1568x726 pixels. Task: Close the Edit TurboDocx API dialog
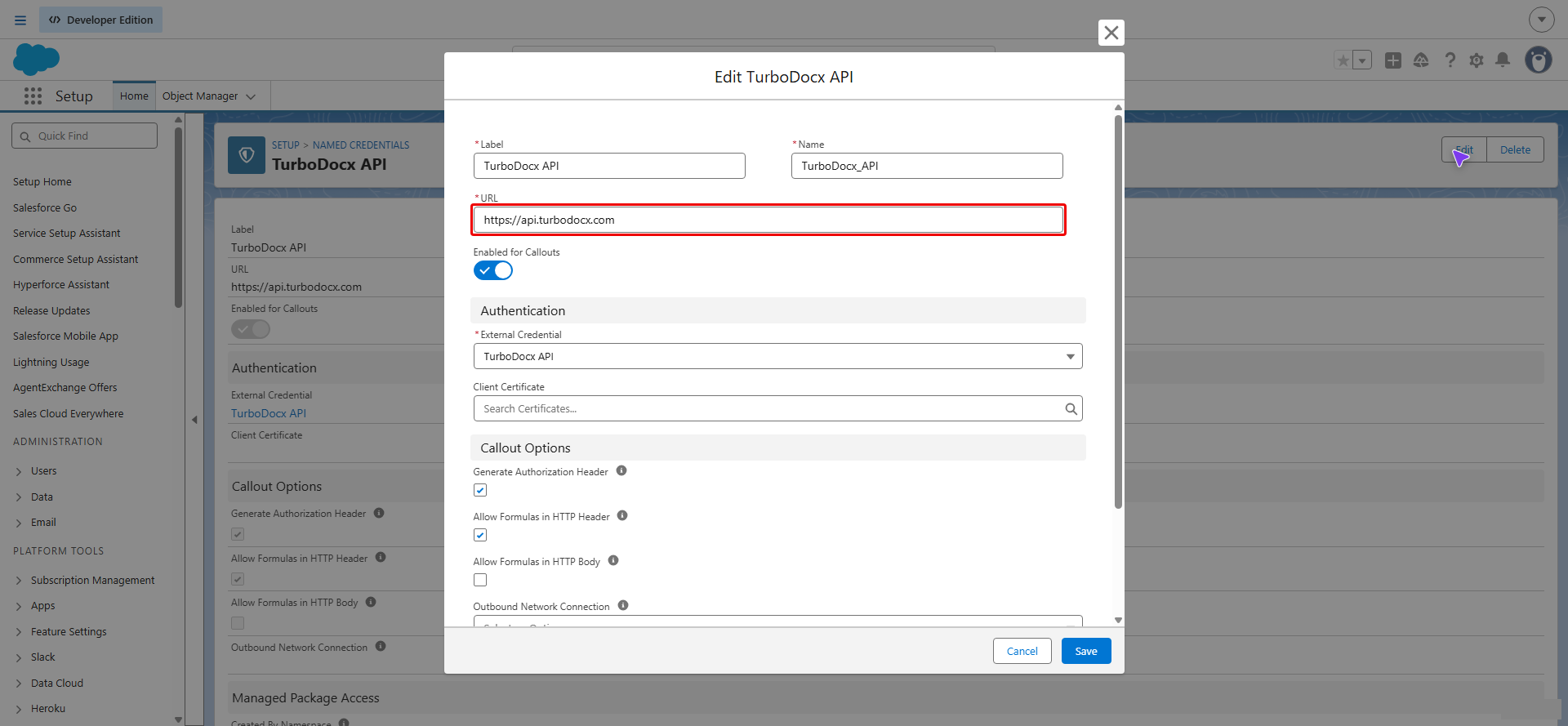[1111, 33]
